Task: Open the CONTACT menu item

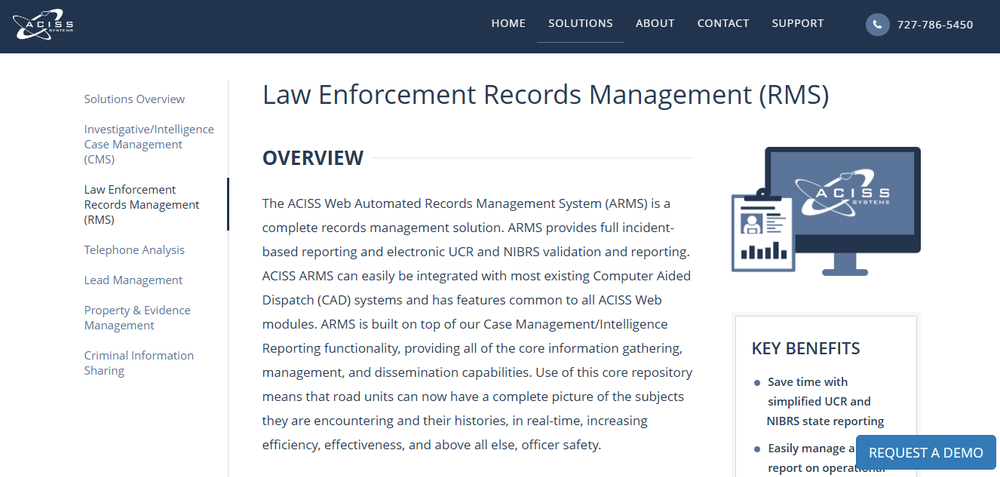Action: [723, 23]
